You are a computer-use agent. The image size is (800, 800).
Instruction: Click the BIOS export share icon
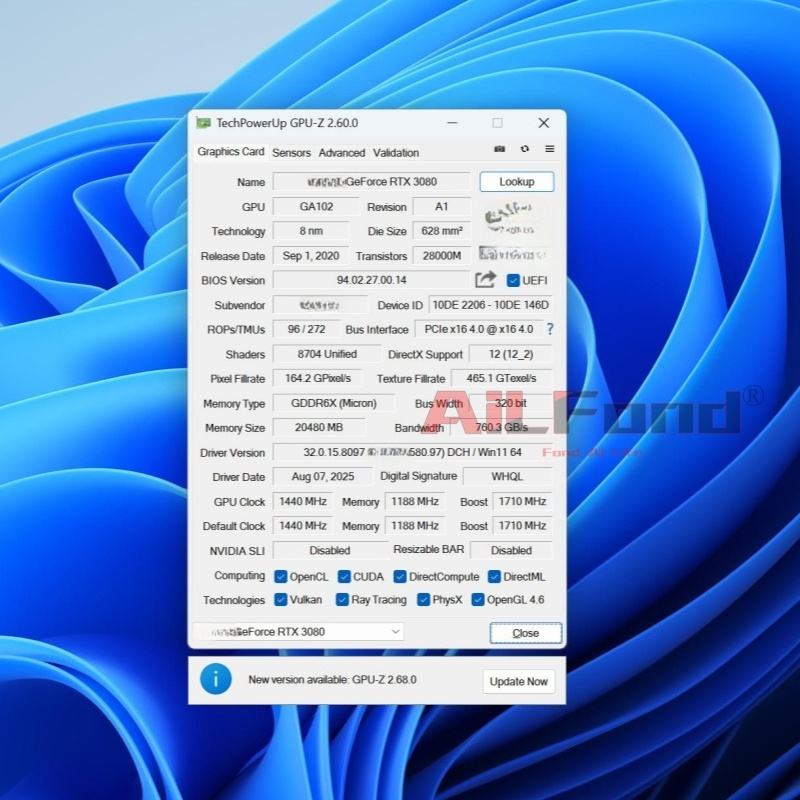coord(485,280)
